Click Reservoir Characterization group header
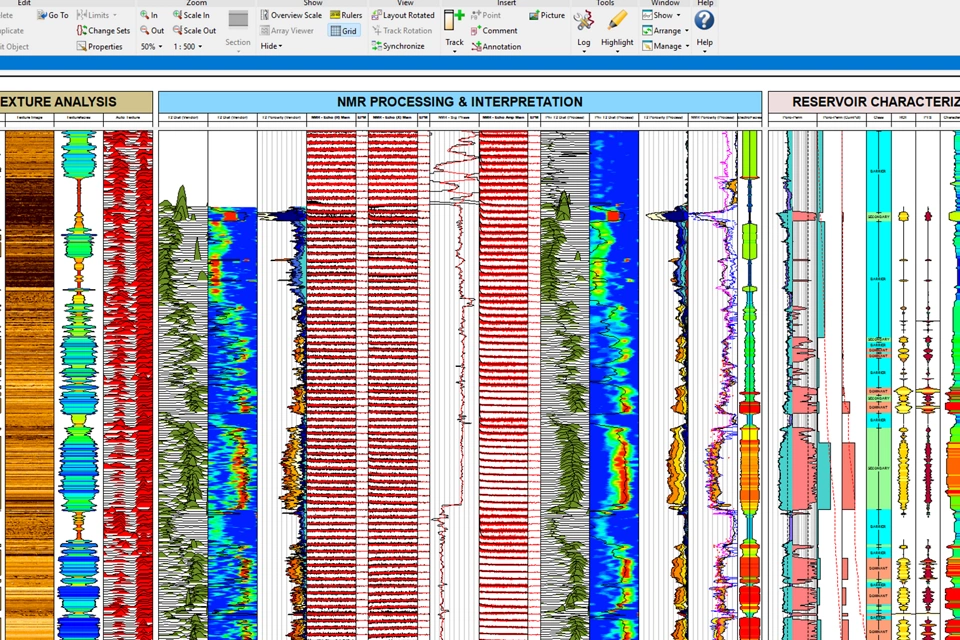The image size is (960, 640). click(x=864, y=102)
